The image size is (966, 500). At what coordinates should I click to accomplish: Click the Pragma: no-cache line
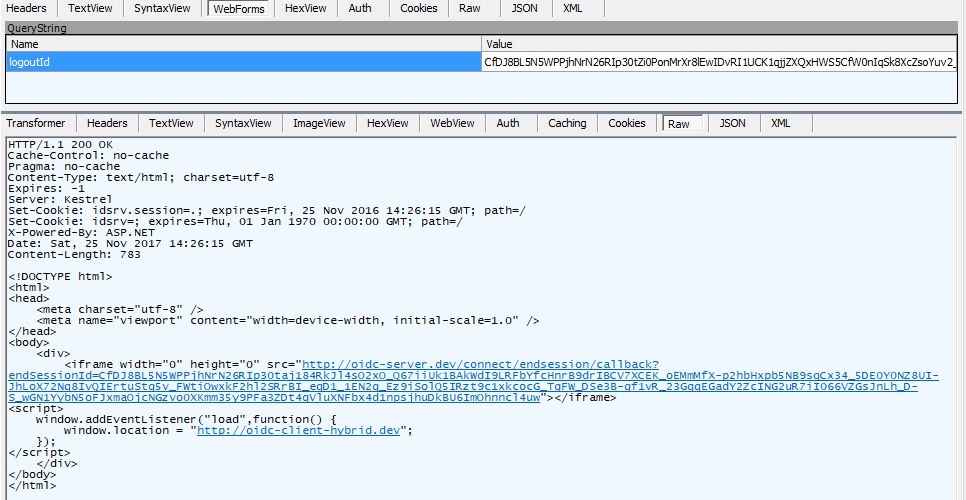64,166
